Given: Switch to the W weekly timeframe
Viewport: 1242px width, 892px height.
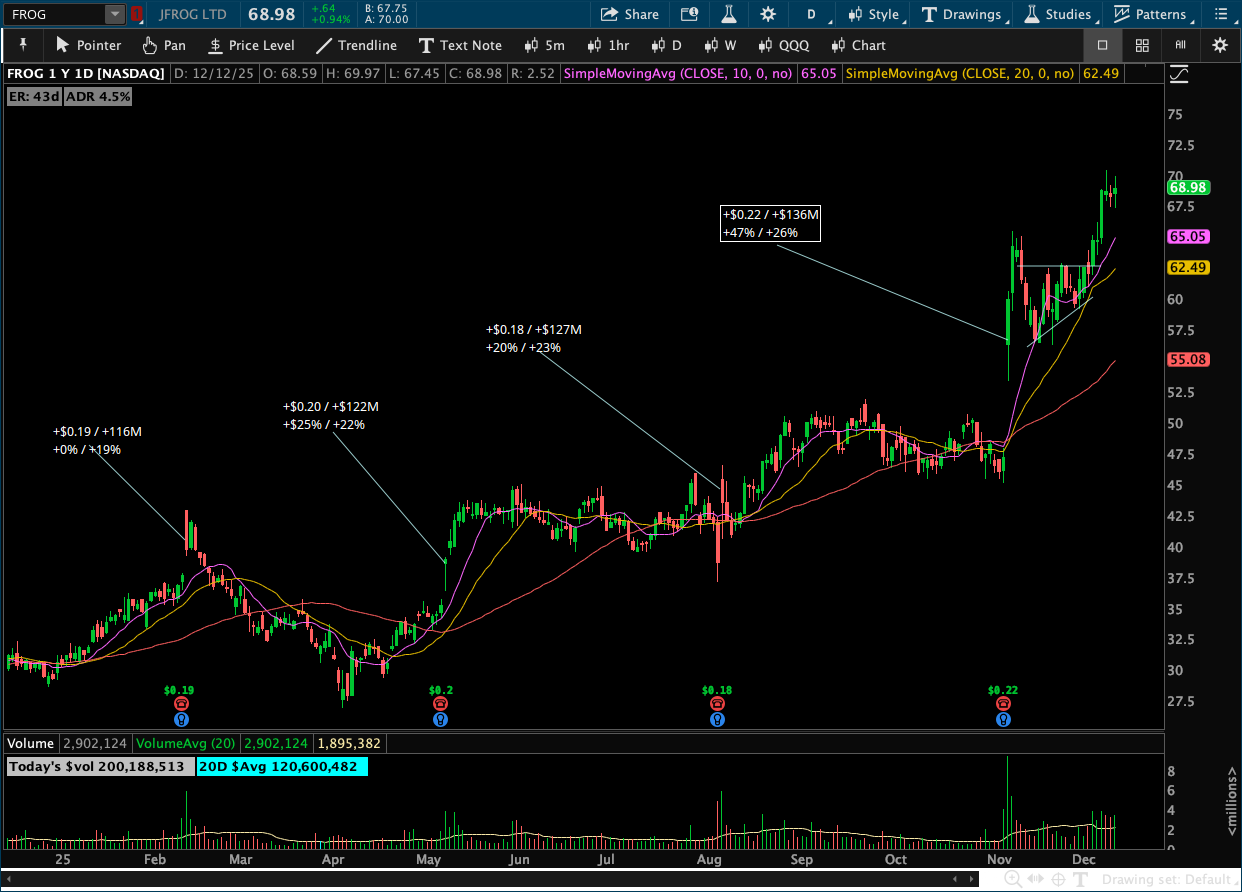Looking at the screenshot, I should point(720,45).
